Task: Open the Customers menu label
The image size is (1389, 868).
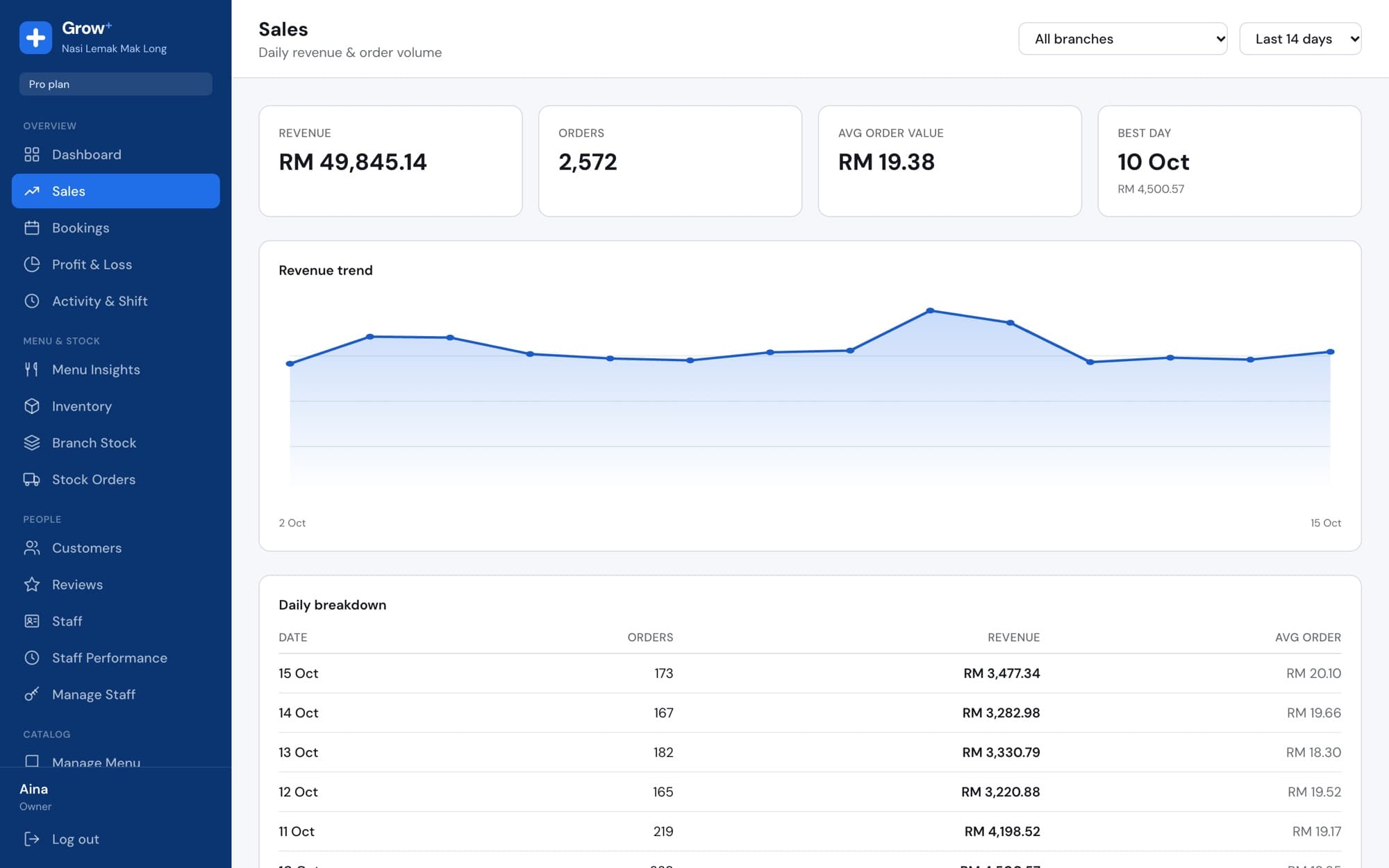Action: point(87,548)
